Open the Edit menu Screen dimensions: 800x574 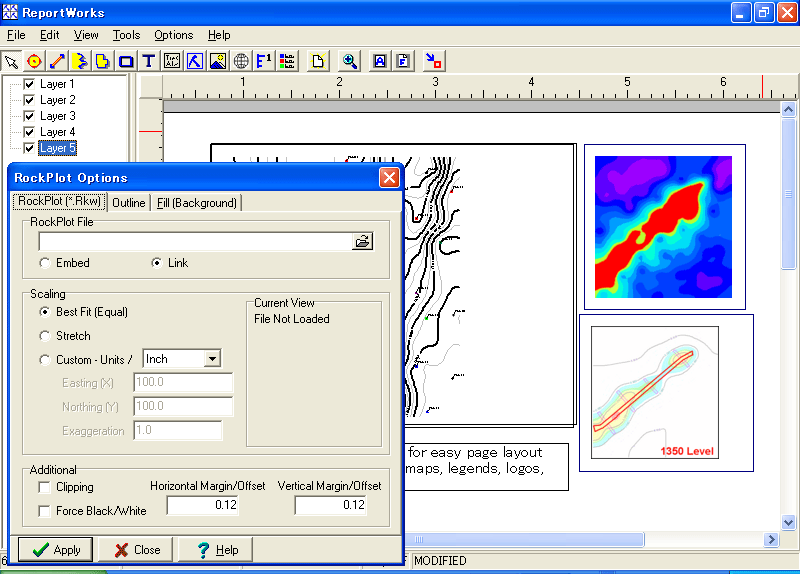click(49, 35)
